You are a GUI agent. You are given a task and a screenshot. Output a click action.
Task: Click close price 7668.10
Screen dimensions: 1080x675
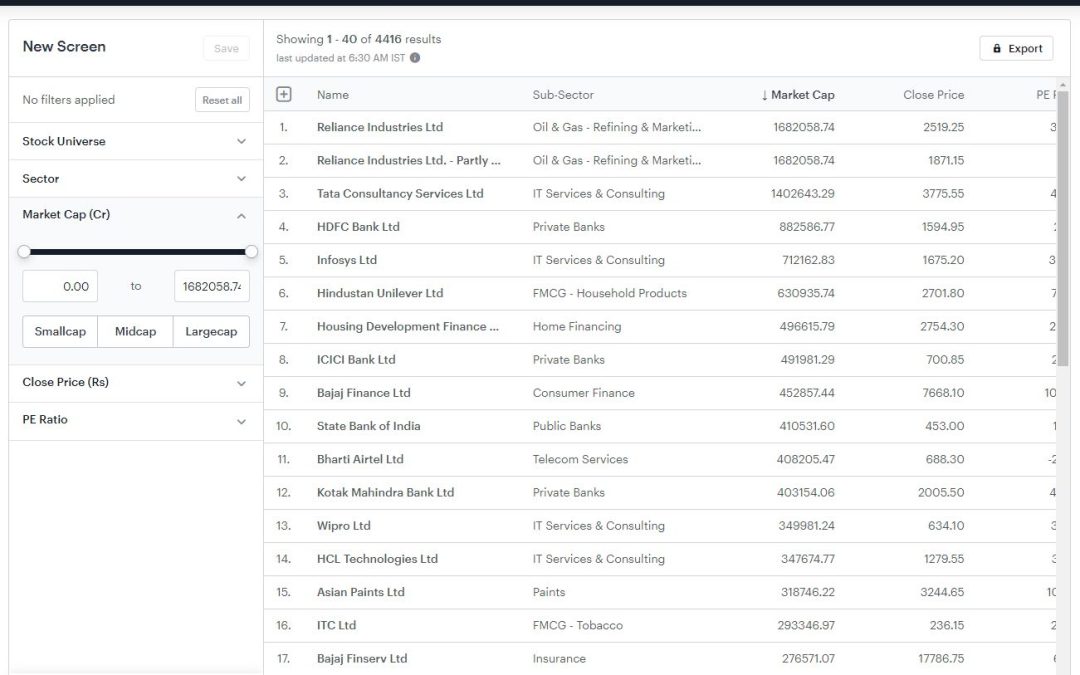pos(943,393)
